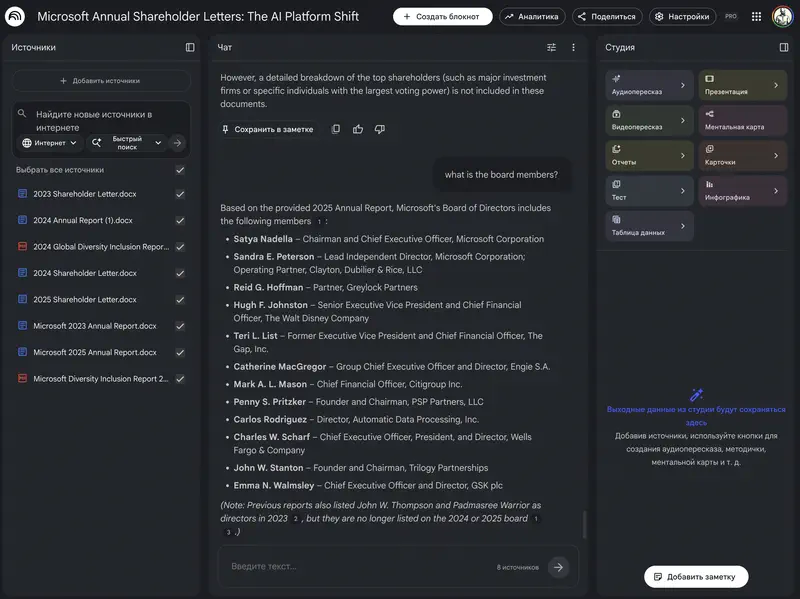The image size is (800, 599).
Task: Create a Ментальная карта mind map
Action: click(742, 120)
